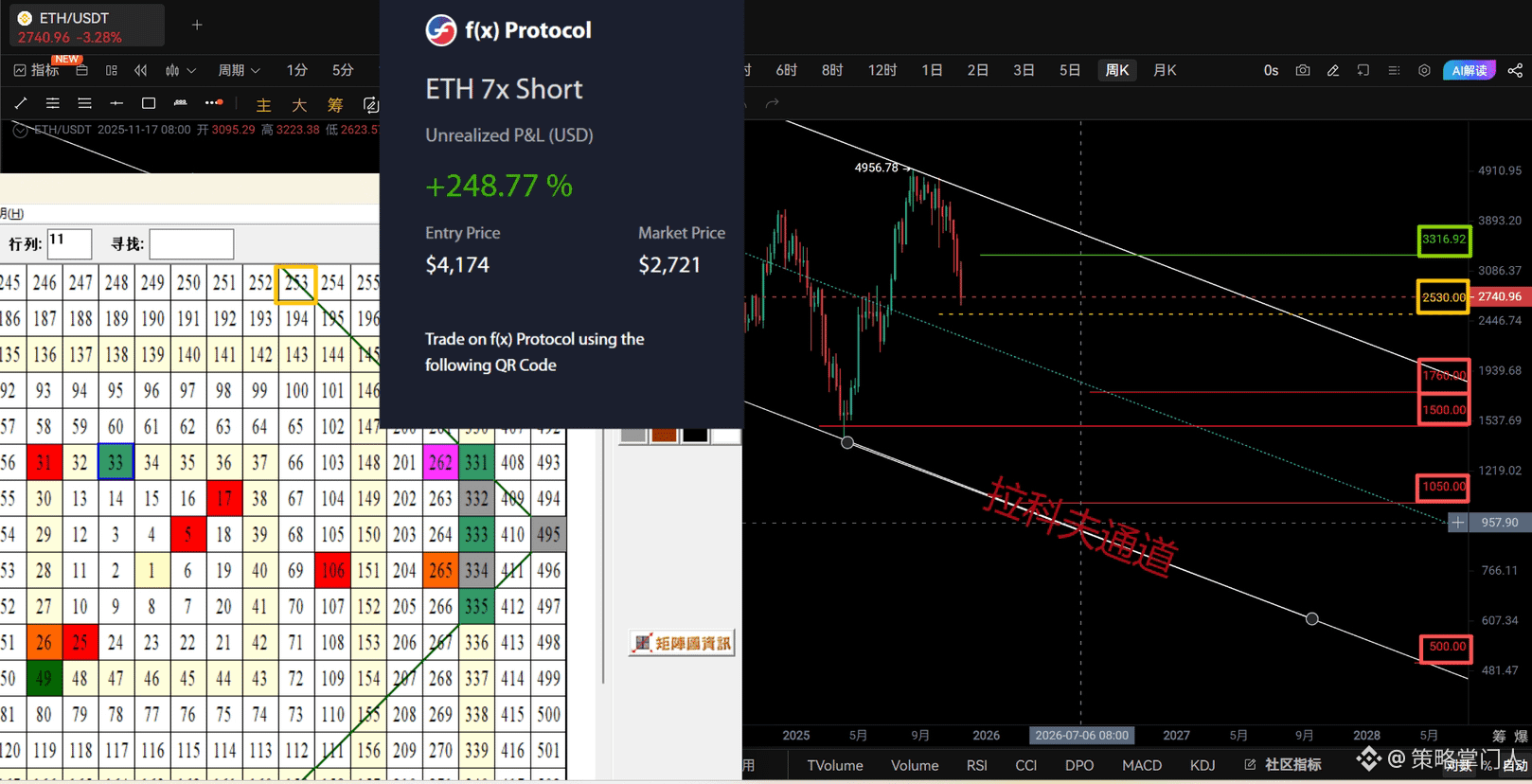Click the share icon at top right
The image size is (1532, 784).
point(1515,70)
